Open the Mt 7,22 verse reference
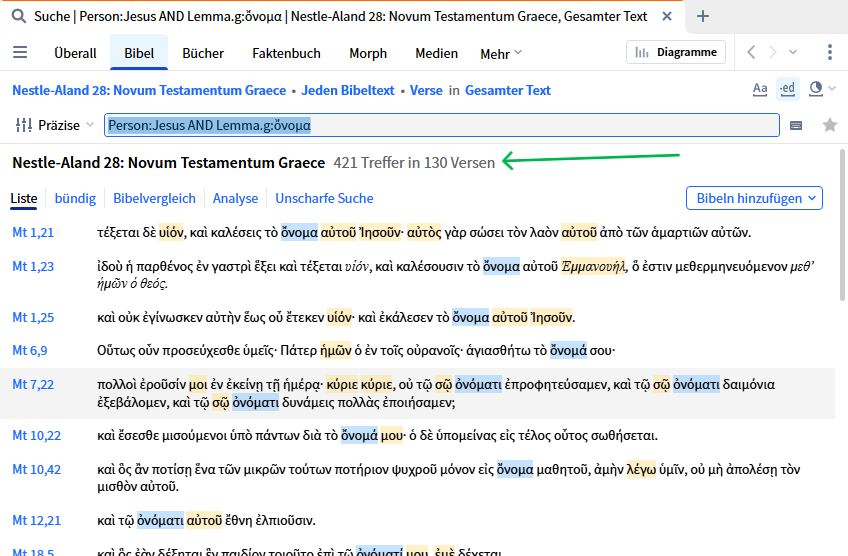848x556 pixels. [33, 385]
